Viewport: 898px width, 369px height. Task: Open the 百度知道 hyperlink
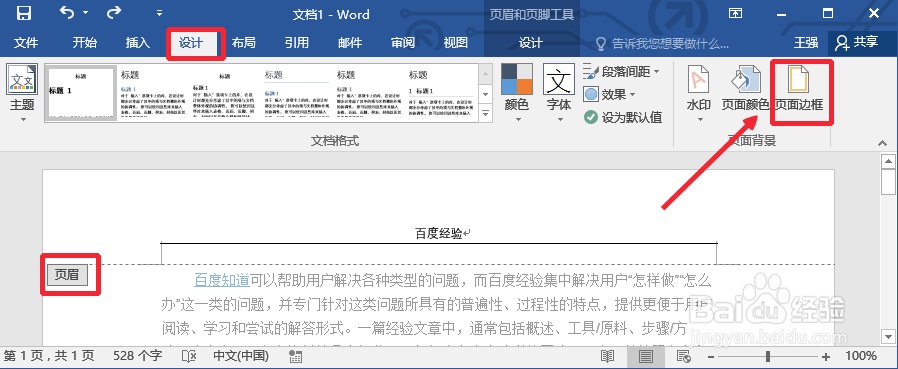click(222, 280)
